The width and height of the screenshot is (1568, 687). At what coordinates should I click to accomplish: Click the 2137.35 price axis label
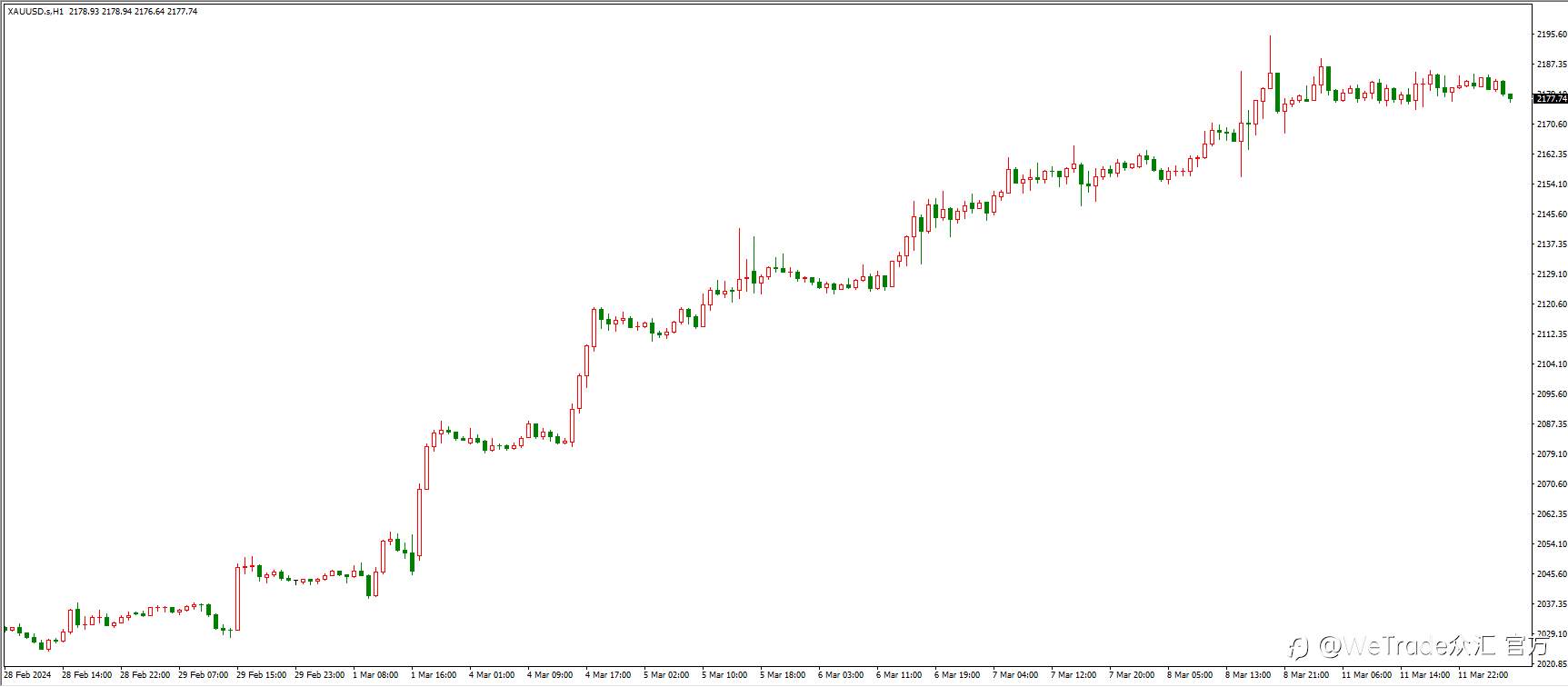[x=1552, y=244]
